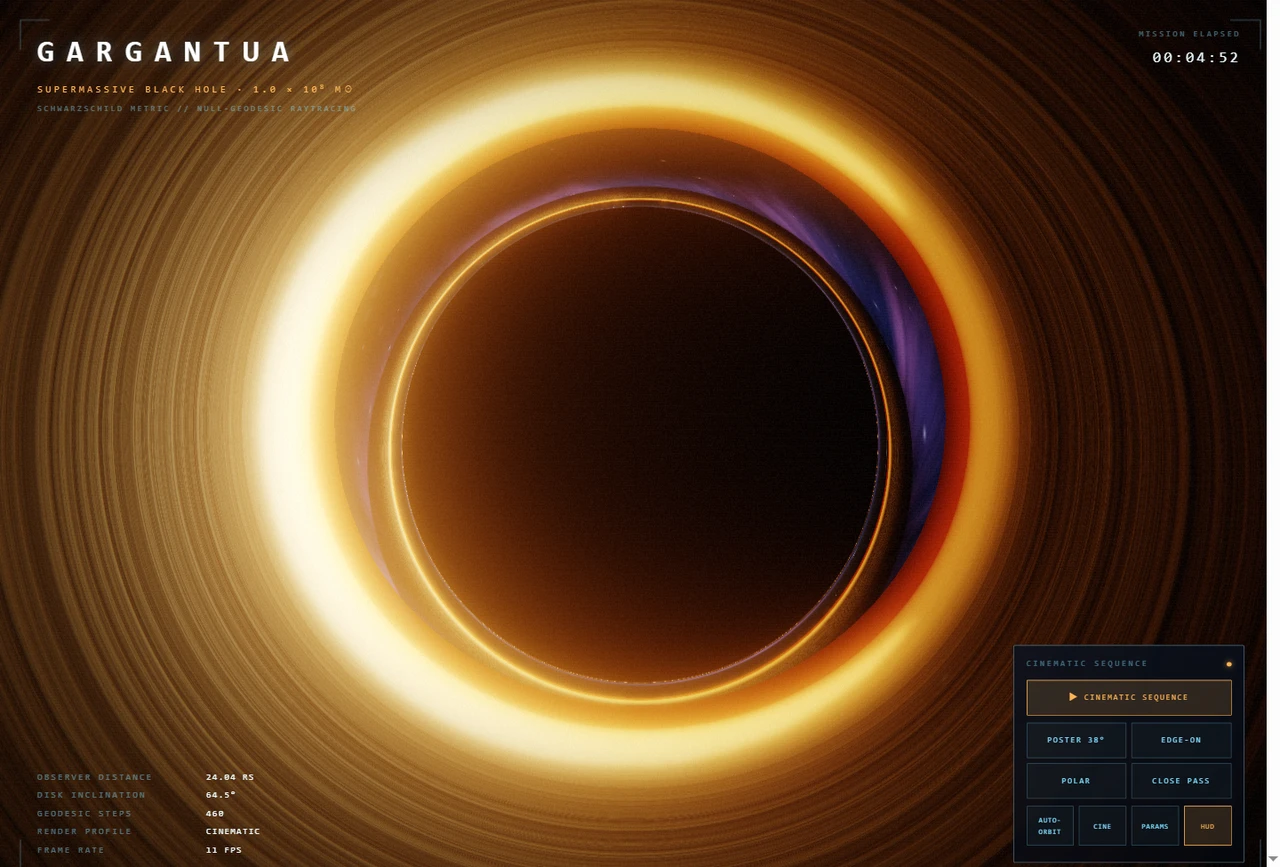Viewport: 1280px width, 867px height.
Task: Toggle the CINE render mode
Action: click(x=1102, y=826)
